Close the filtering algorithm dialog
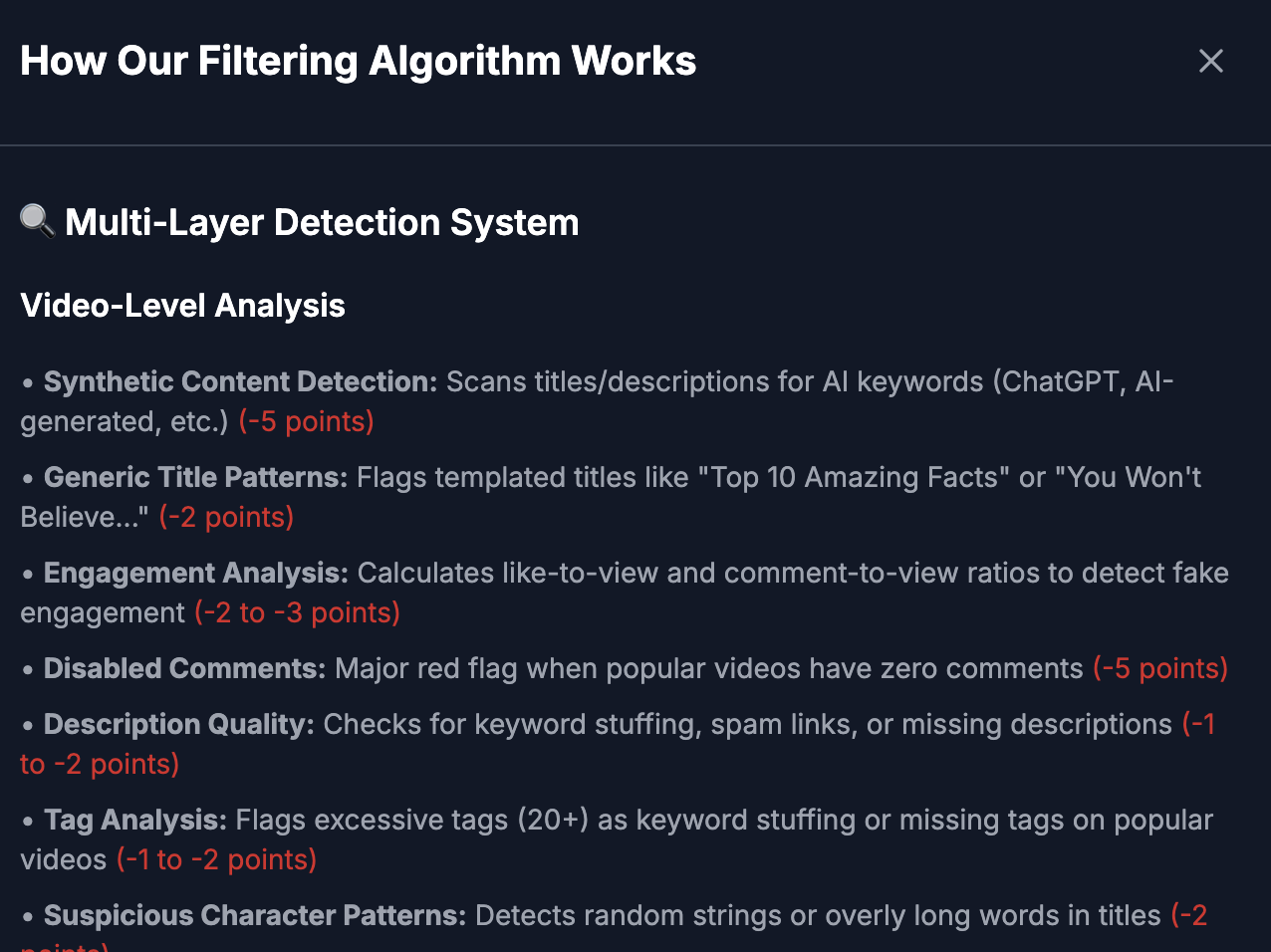 click(x=1210, y=61)
